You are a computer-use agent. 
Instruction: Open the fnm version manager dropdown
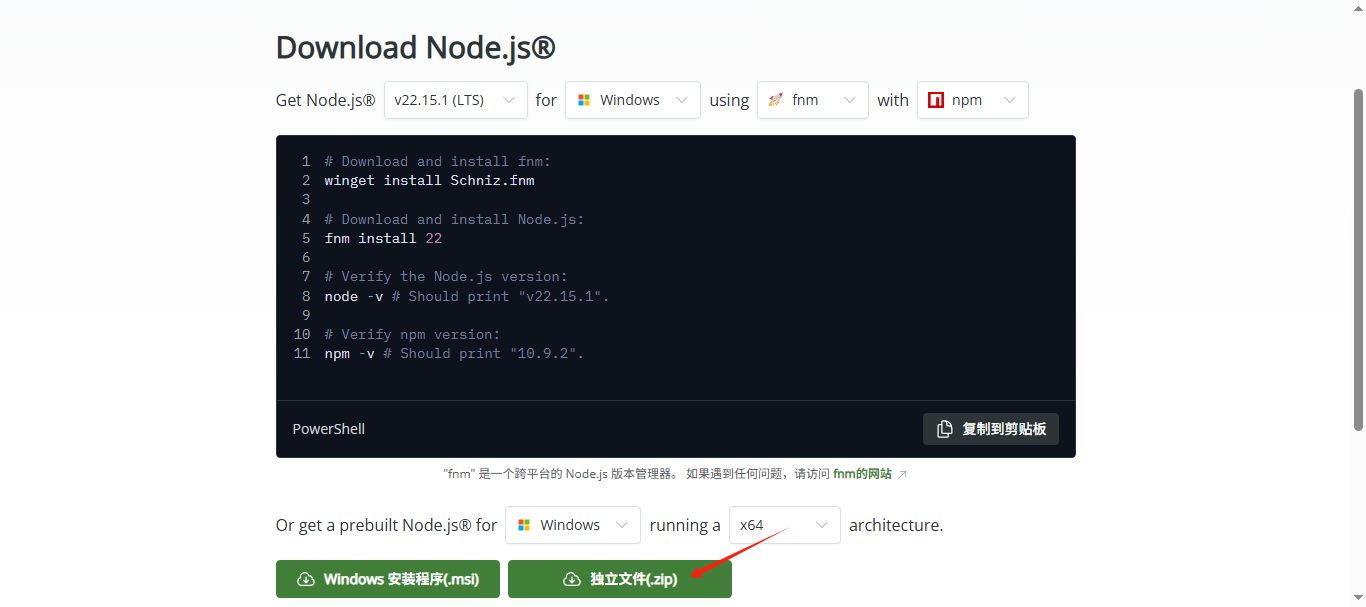pos(813,100)
